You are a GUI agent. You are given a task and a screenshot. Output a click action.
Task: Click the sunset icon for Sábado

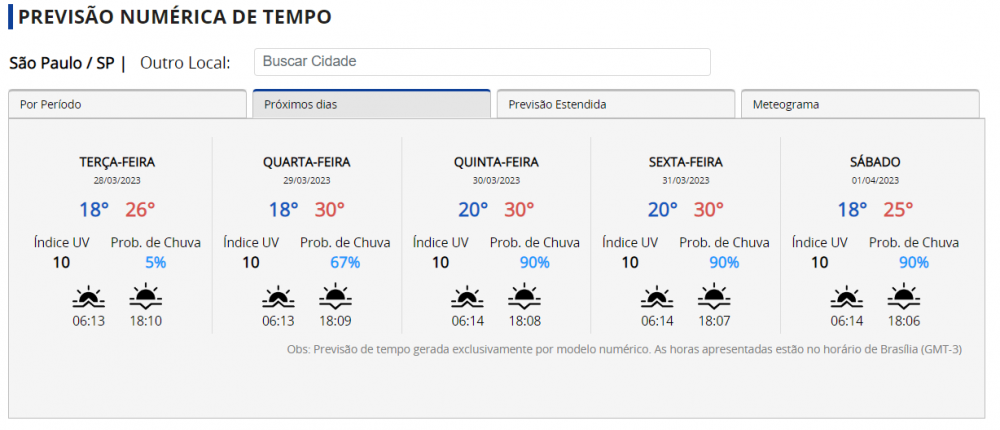tap(903, 297)
